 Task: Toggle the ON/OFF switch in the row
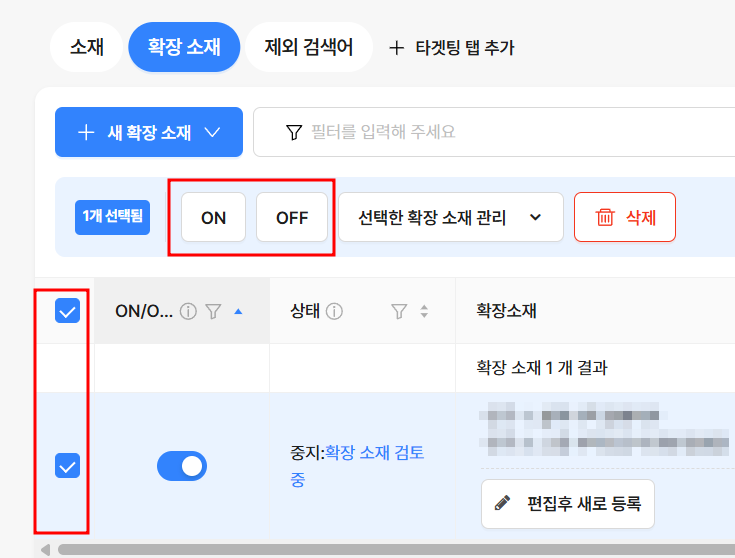[x=182, y=466]
